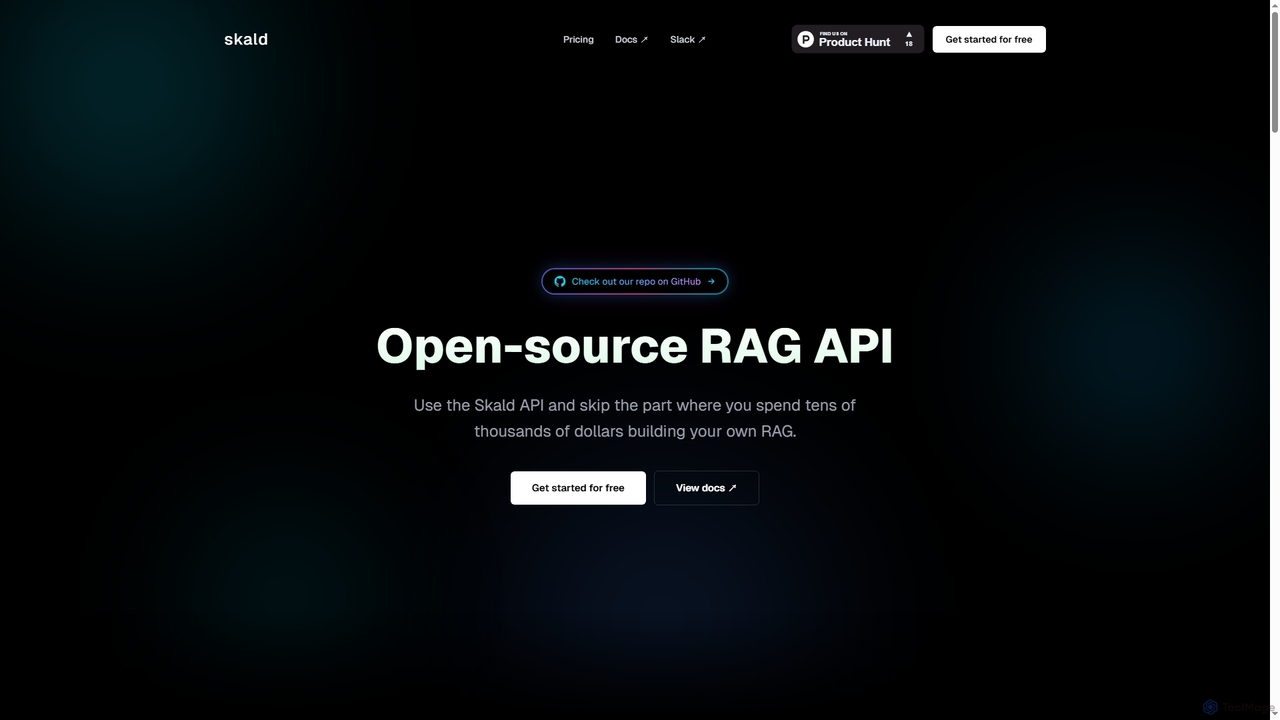Click hero Get started for free button
Image resolution: width=1280 pixels, height=720 pixels.
pyautogui.click(x=578, y=488)
